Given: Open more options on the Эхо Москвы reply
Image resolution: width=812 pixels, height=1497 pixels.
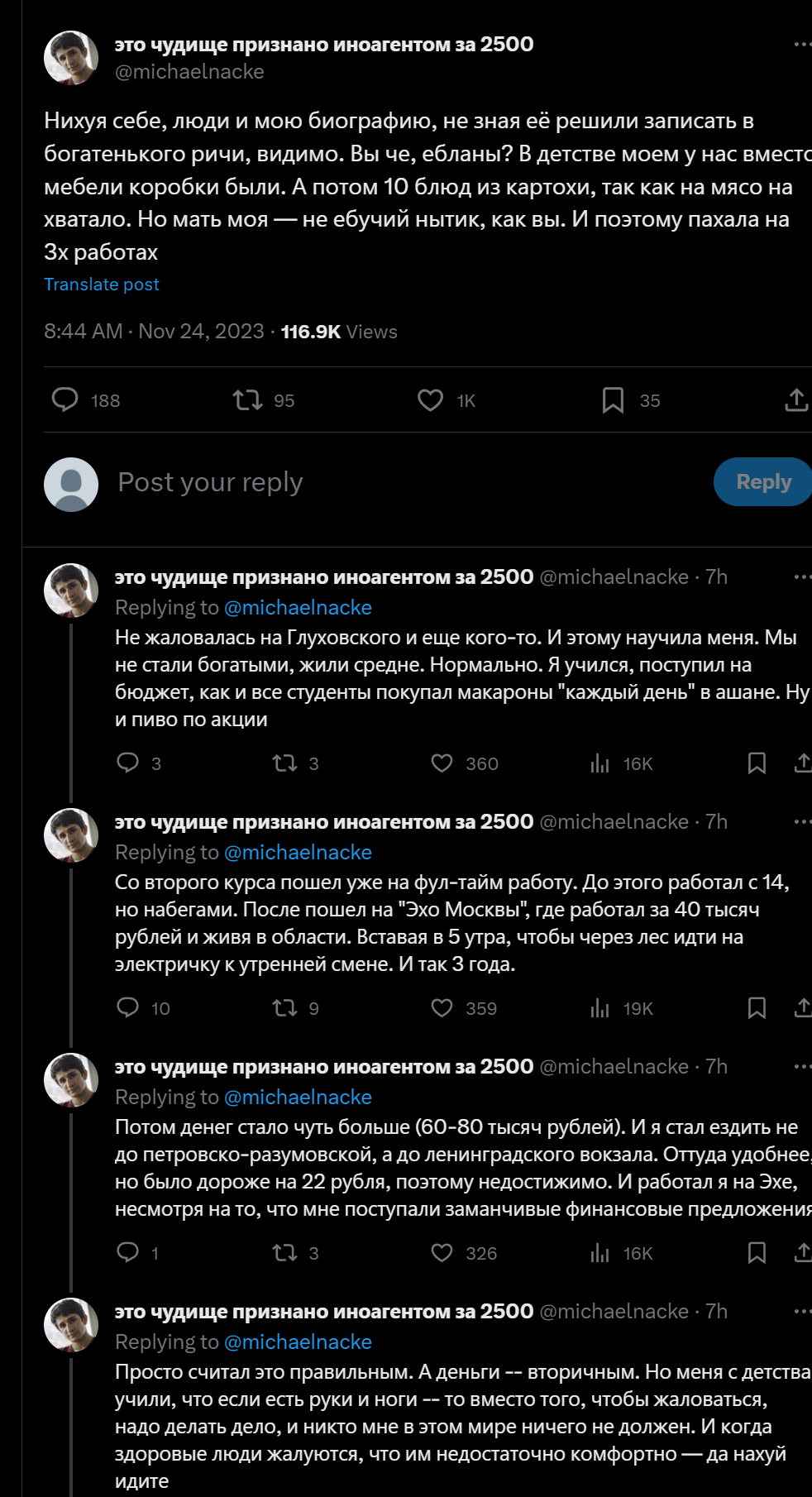Looking at the screenshot, I should (x=801, y=822).
